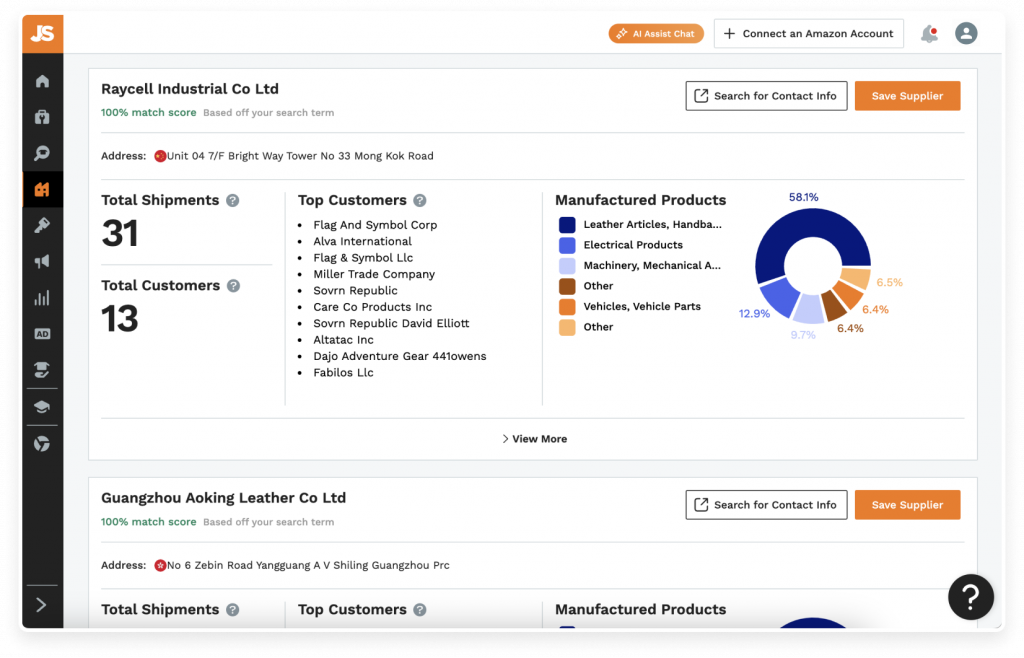The image size is (1024, 658).
Task: Open the graduation cap Academy icon
Action: [42, 407]
